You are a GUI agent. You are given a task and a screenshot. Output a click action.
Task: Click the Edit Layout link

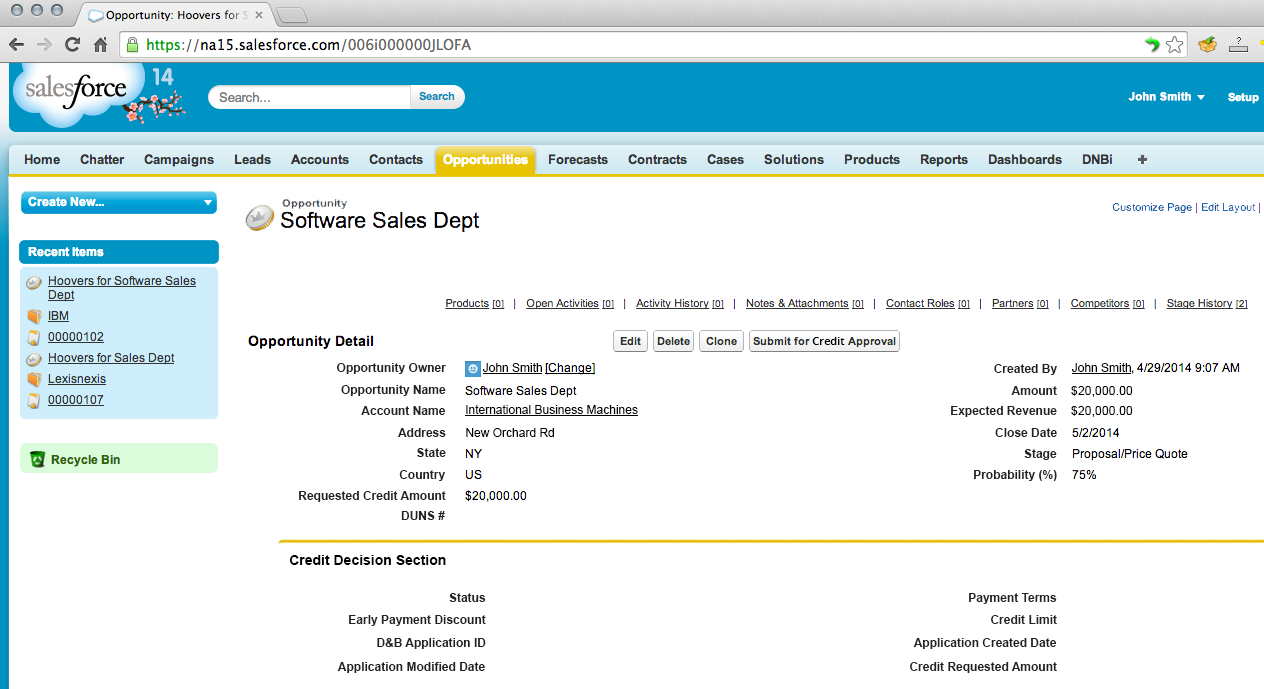click(x=1228, y=207)
